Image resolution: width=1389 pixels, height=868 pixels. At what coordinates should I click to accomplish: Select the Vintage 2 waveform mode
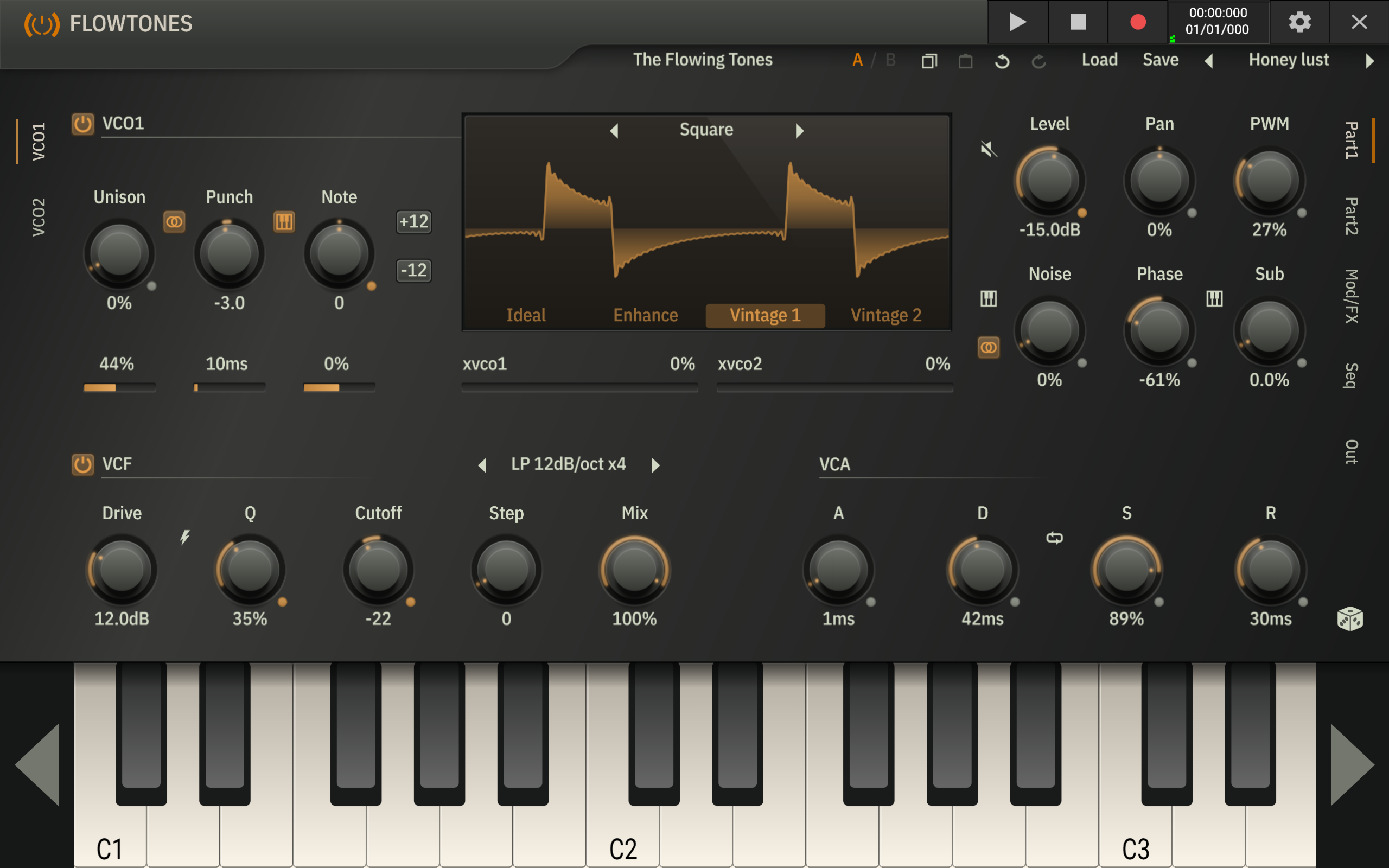[885, 315]
